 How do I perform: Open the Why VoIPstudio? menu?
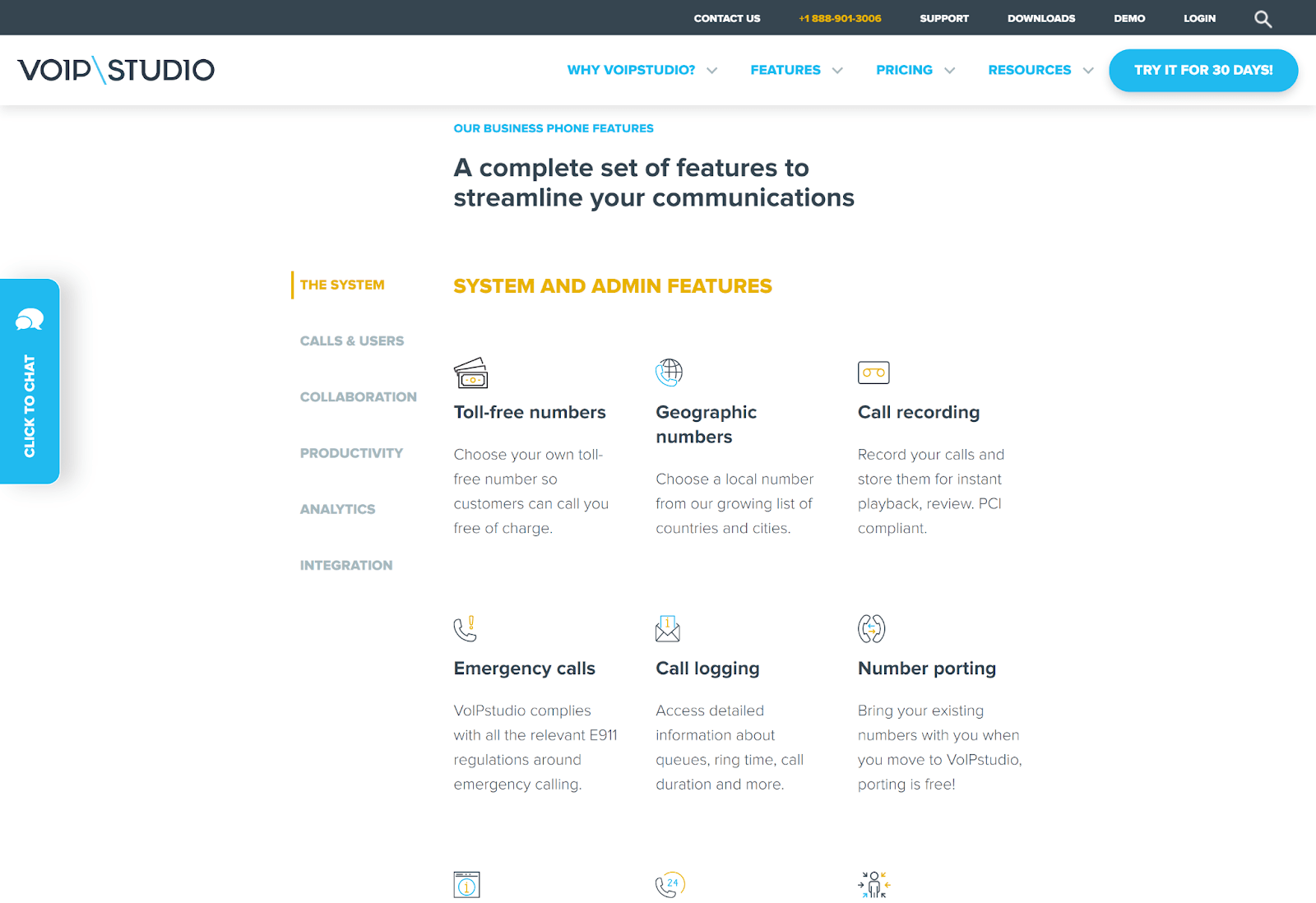coord(631,70)
